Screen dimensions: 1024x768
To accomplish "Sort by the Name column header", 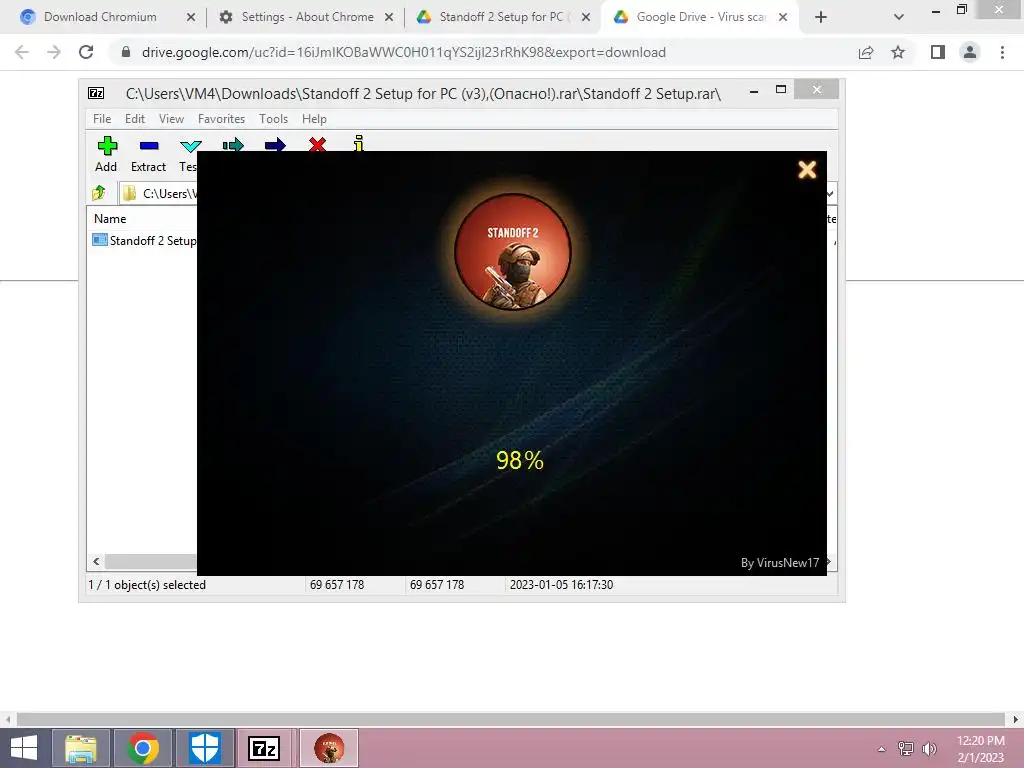I will click(110, 219).
